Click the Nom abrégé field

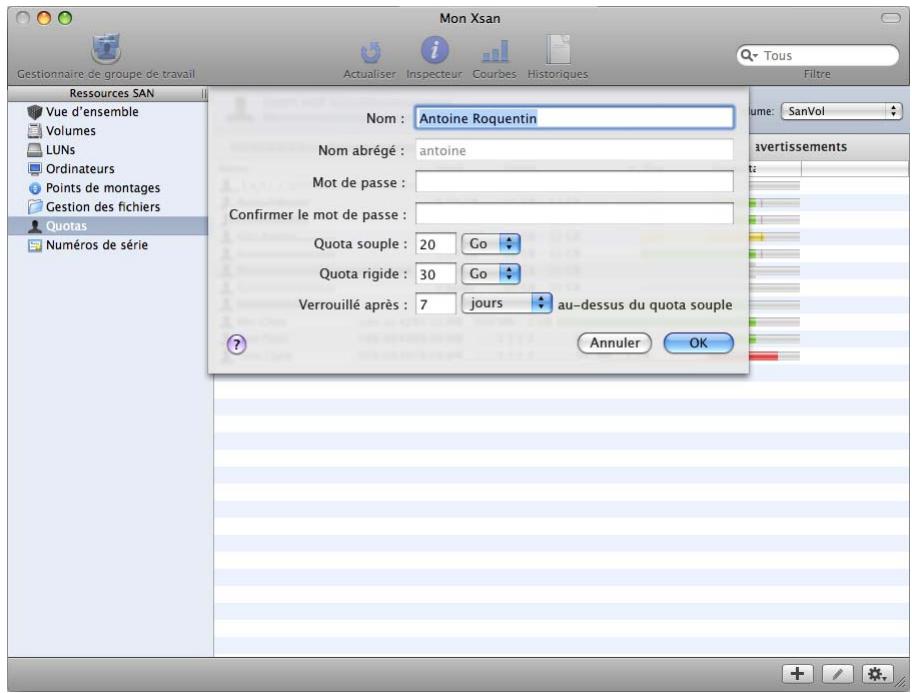[x=574, y=151]
